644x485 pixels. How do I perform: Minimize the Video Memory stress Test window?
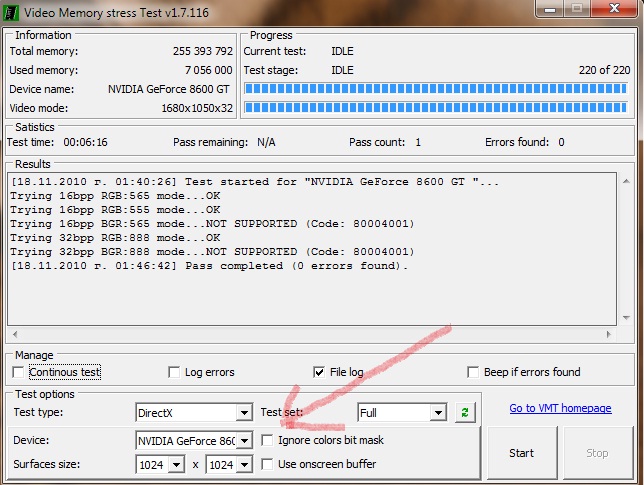[548, 9]
